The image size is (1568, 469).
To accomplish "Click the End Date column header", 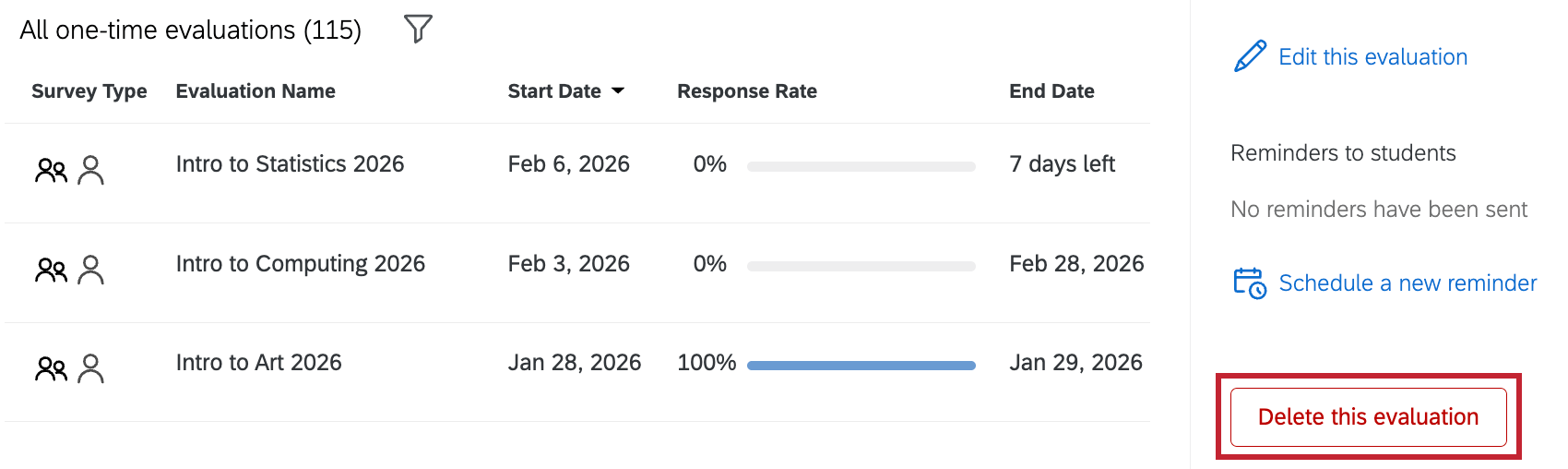I will point(1051,90).
